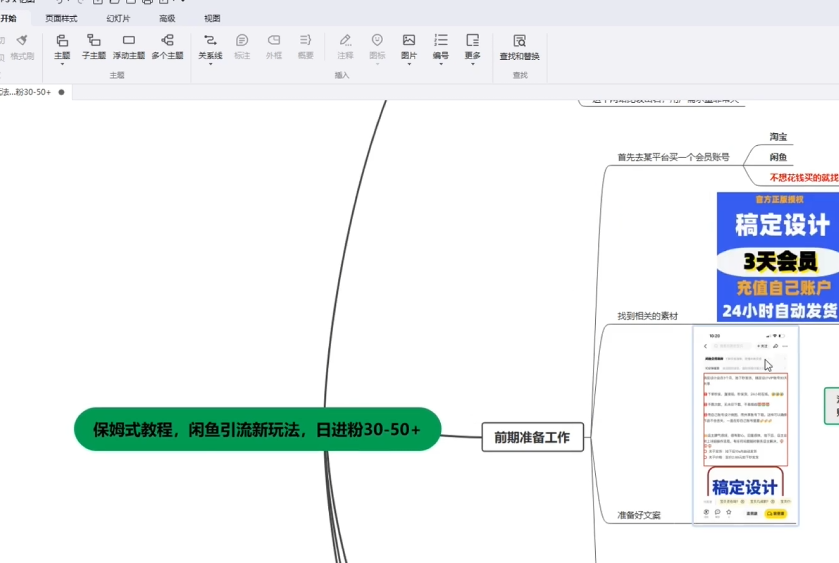This screenshot has height=563, width=839.
Task: Click the 多个主题 multiple topics icon
Action: coord(167,42)
